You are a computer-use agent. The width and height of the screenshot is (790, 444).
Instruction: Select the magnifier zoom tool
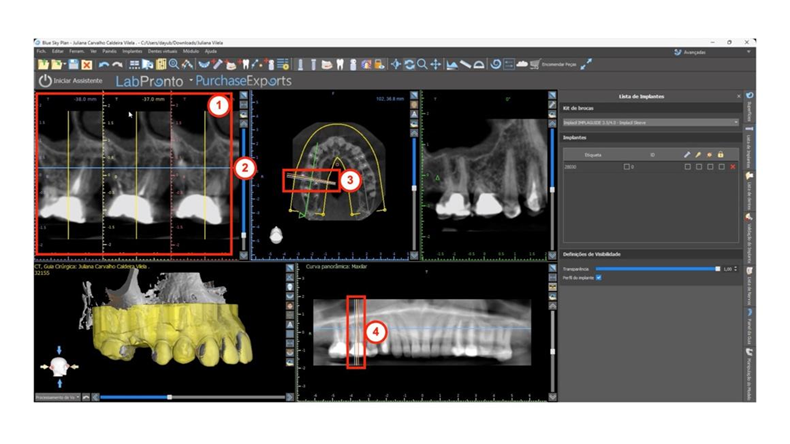[422, 64]
